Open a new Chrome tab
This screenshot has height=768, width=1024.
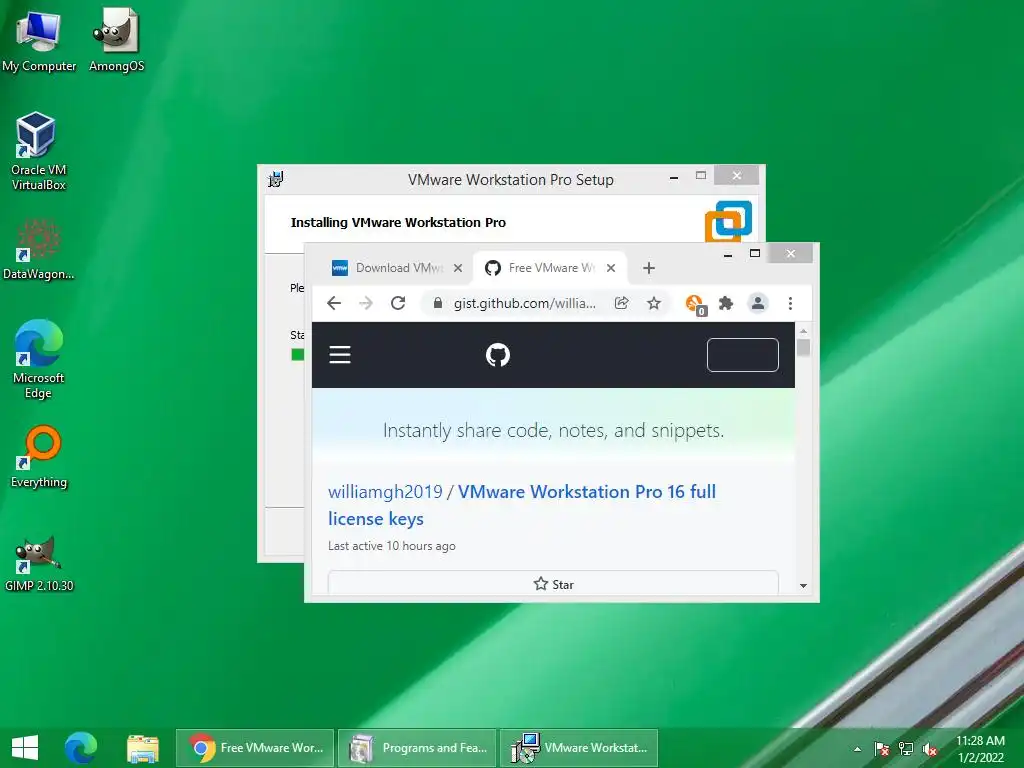coord(648,268)
